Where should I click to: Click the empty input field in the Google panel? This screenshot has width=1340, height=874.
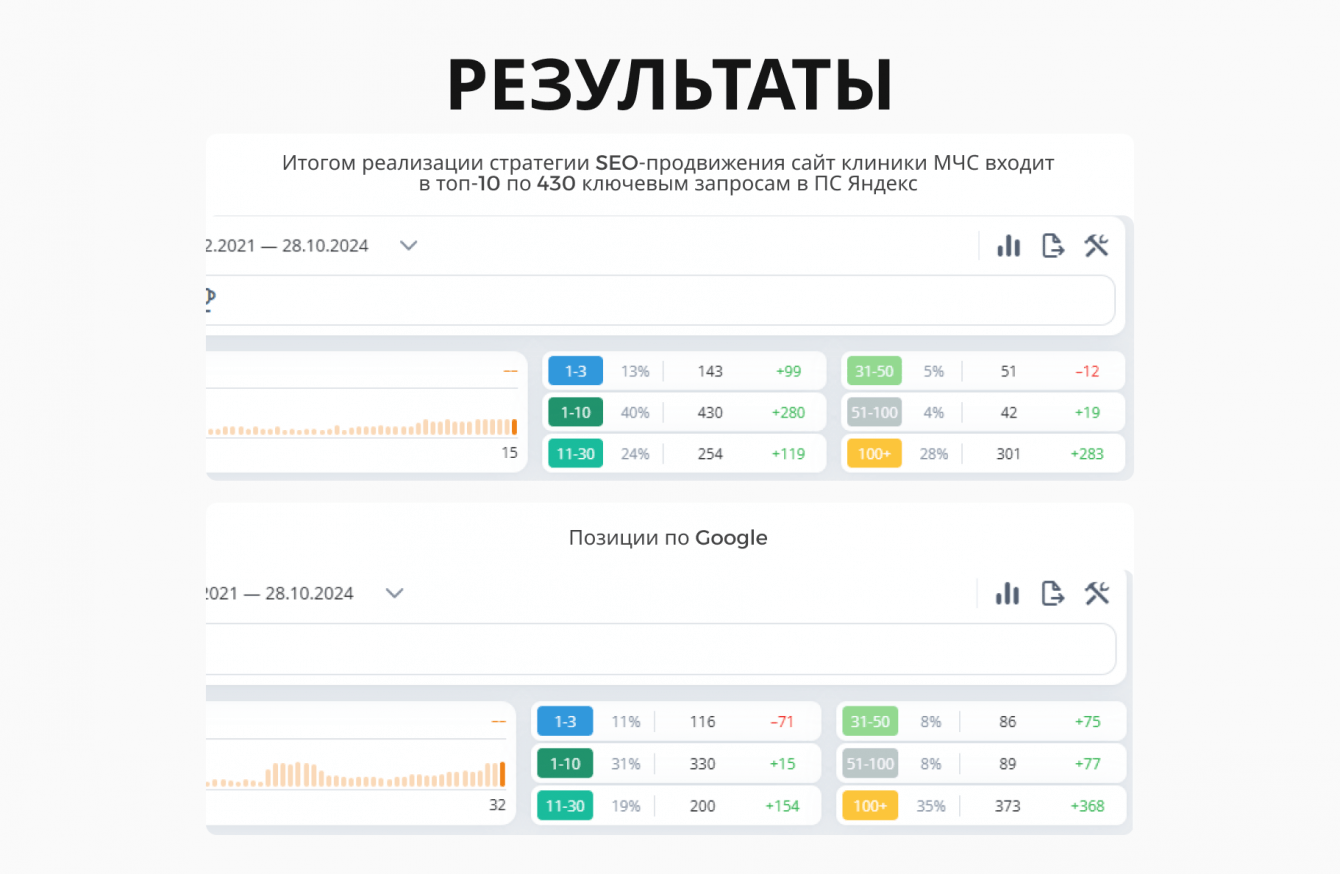coord(660,649)
